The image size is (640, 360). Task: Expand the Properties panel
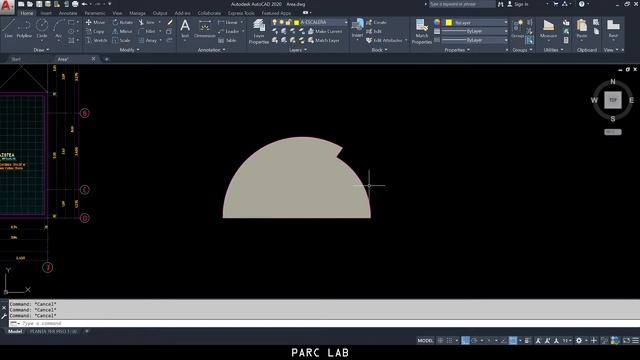click(x=457, y=50)
